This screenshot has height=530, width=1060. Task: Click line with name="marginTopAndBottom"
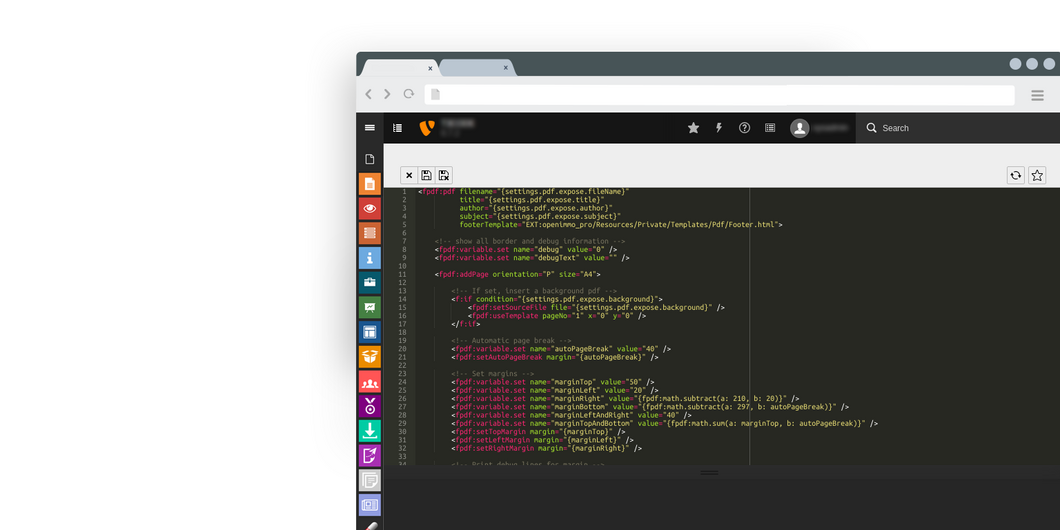(x=665, y=423)
